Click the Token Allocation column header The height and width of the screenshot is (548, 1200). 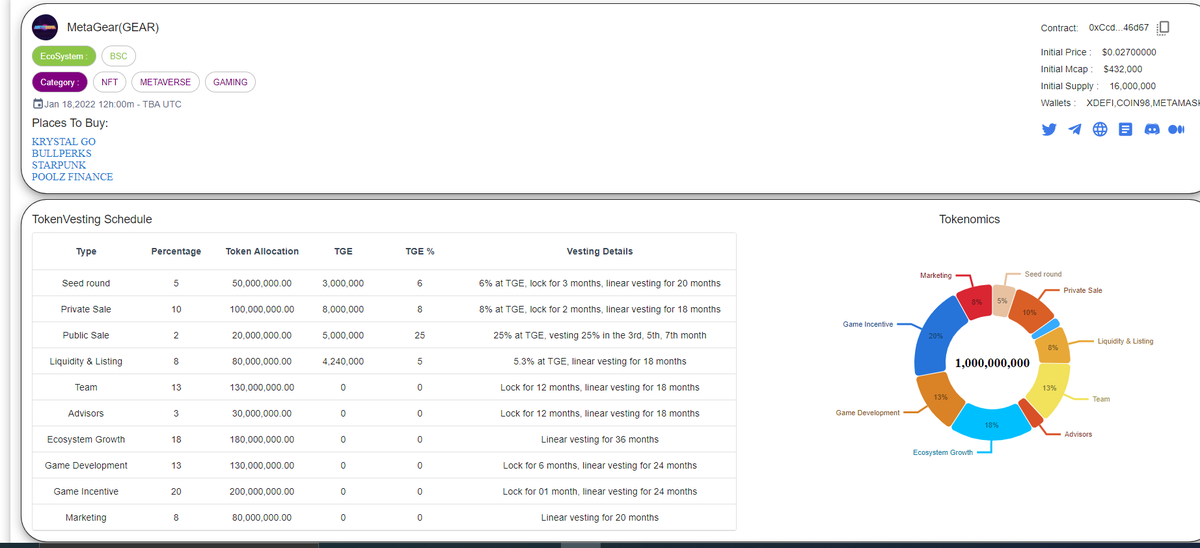pos(262,251)
